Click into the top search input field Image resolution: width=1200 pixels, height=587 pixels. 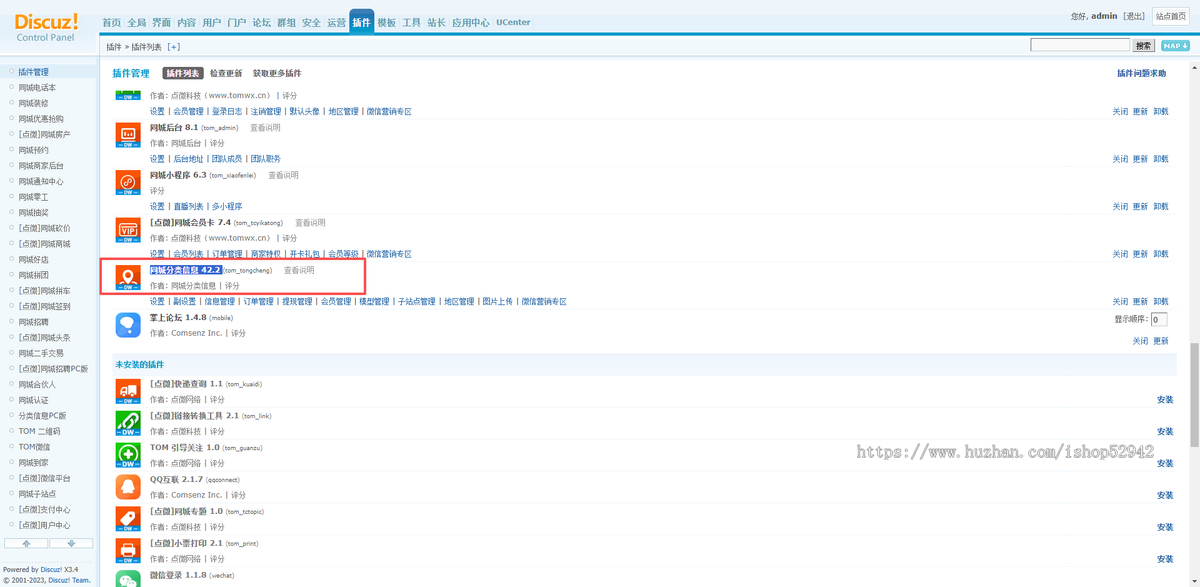pos(1080,45)
